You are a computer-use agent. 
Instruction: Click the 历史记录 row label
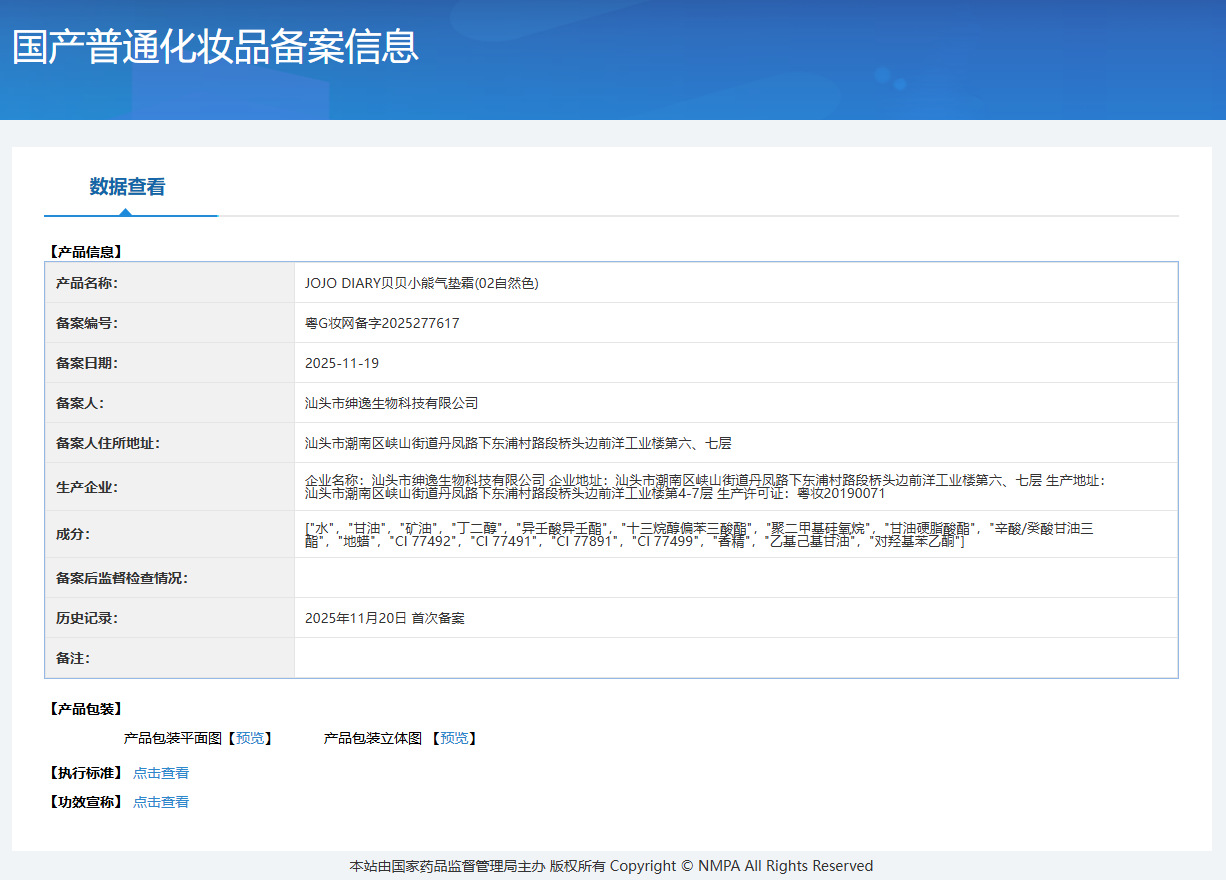(x=87, y=618)
